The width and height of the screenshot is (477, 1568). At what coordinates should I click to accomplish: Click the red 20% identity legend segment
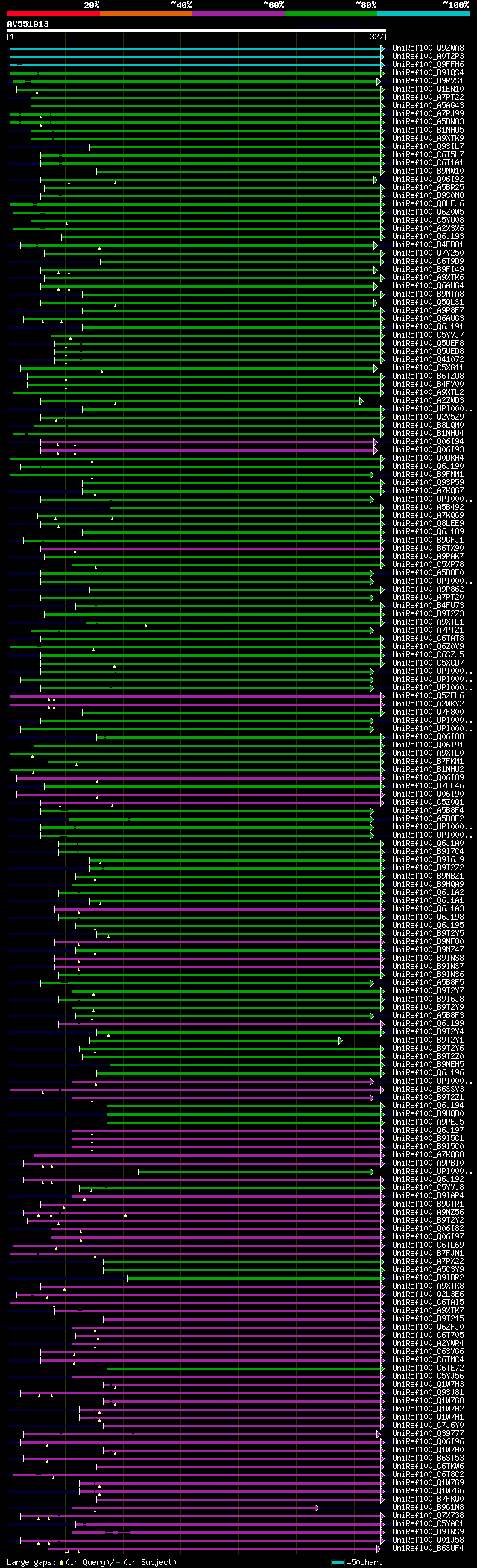(x=54, y=13)
